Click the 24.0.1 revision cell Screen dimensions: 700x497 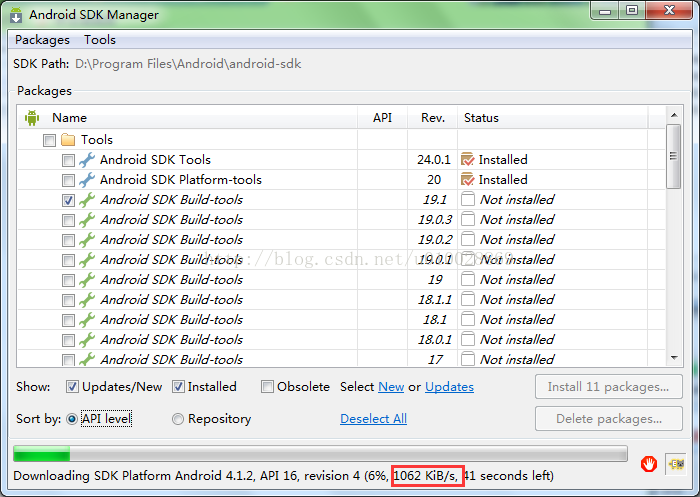coord(433,159)
